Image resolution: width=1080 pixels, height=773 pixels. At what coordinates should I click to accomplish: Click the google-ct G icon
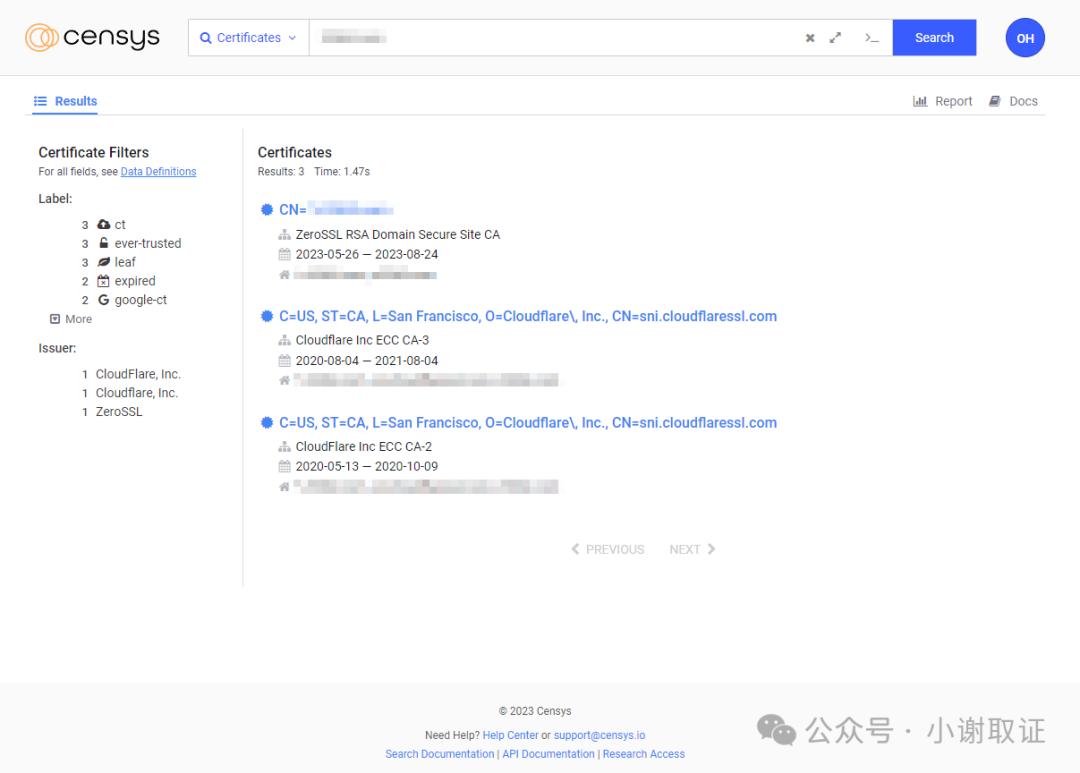click(103, 300)
